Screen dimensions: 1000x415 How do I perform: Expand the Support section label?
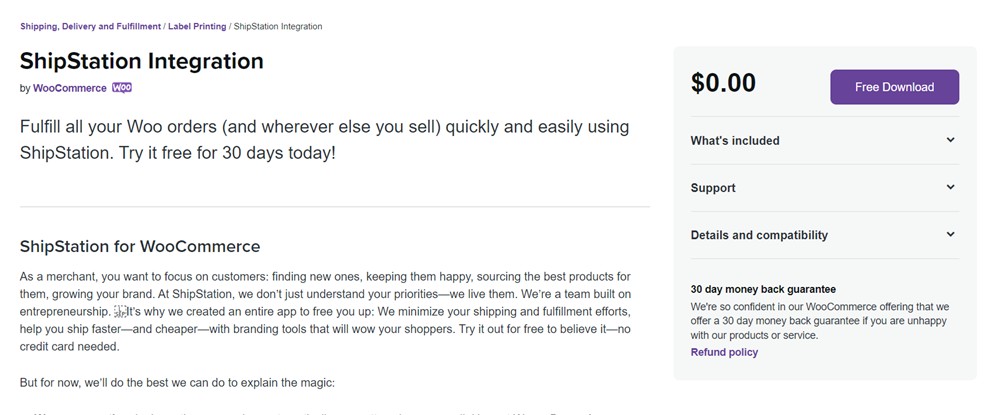(x=713, y=188)
